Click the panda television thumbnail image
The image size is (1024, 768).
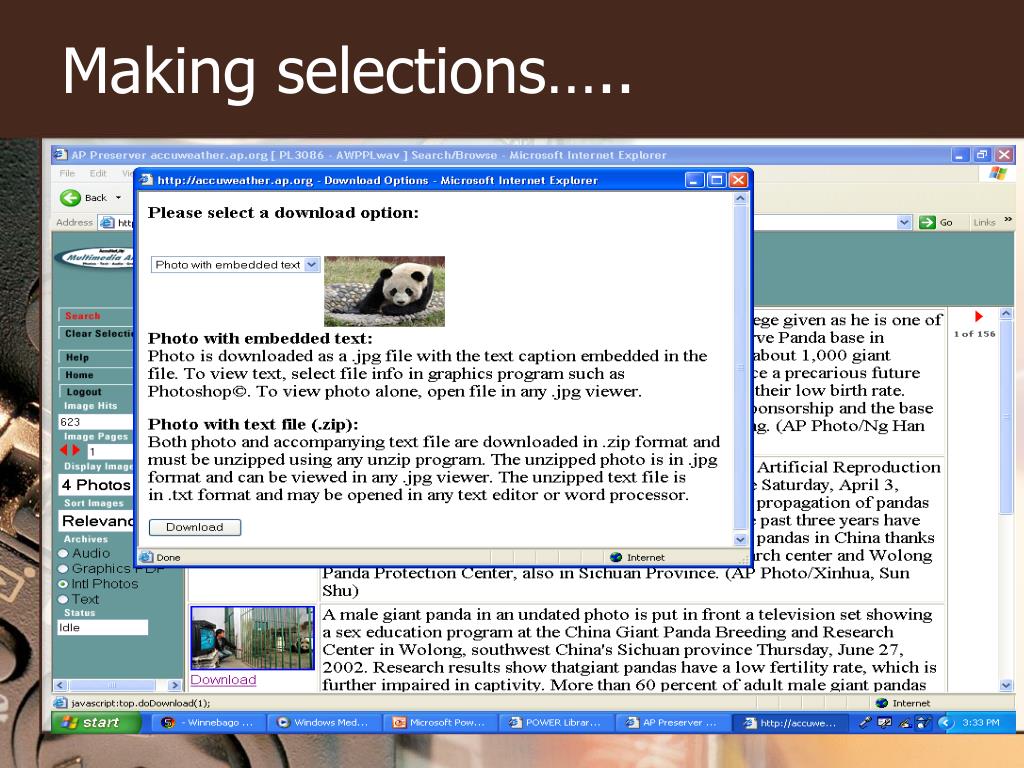[x=253, y=638]
